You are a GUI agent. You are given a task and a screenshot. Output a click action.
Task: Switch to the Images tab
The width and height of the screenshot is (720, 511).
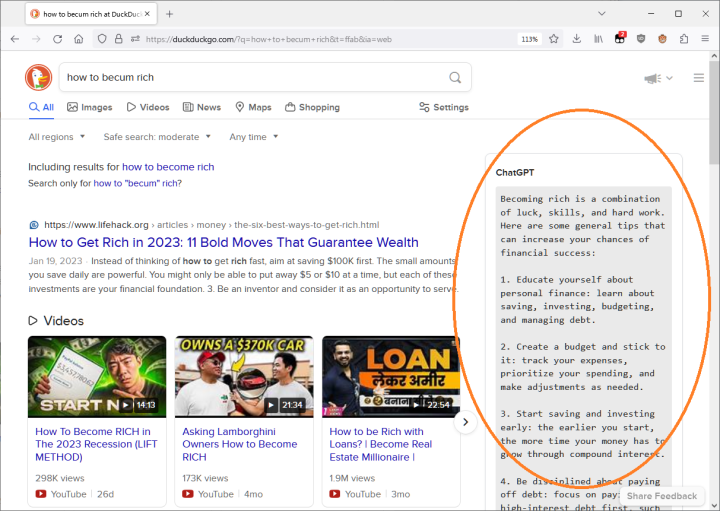89,107
